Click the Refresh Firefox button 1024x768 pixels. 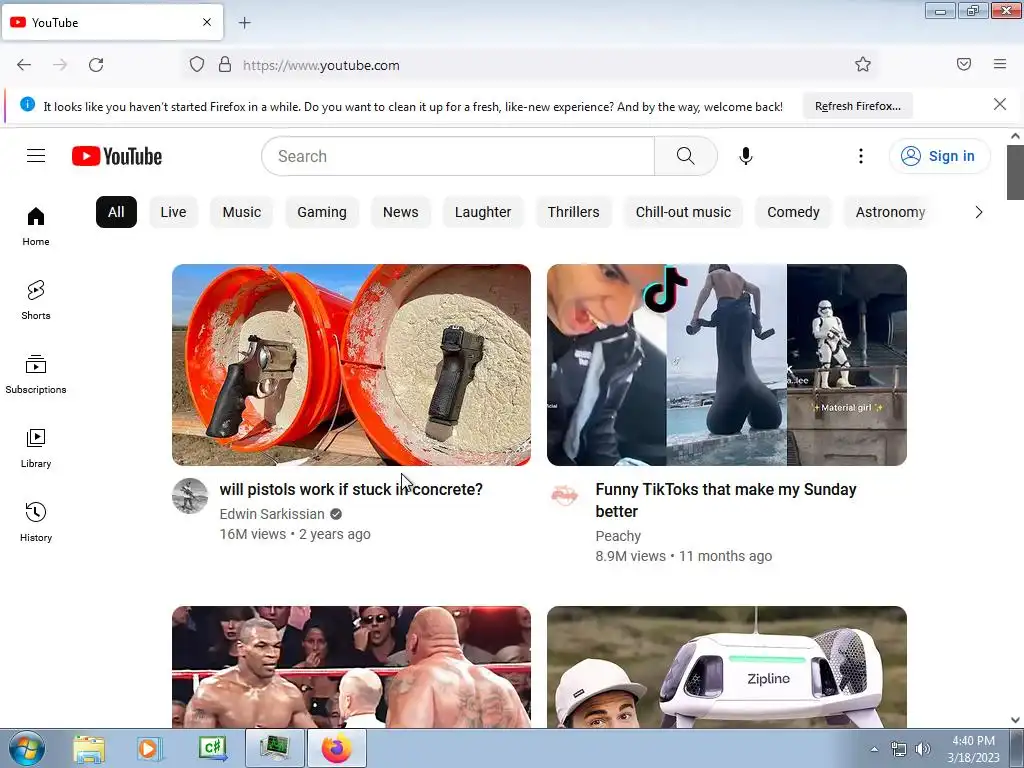[x=857, y=106]
